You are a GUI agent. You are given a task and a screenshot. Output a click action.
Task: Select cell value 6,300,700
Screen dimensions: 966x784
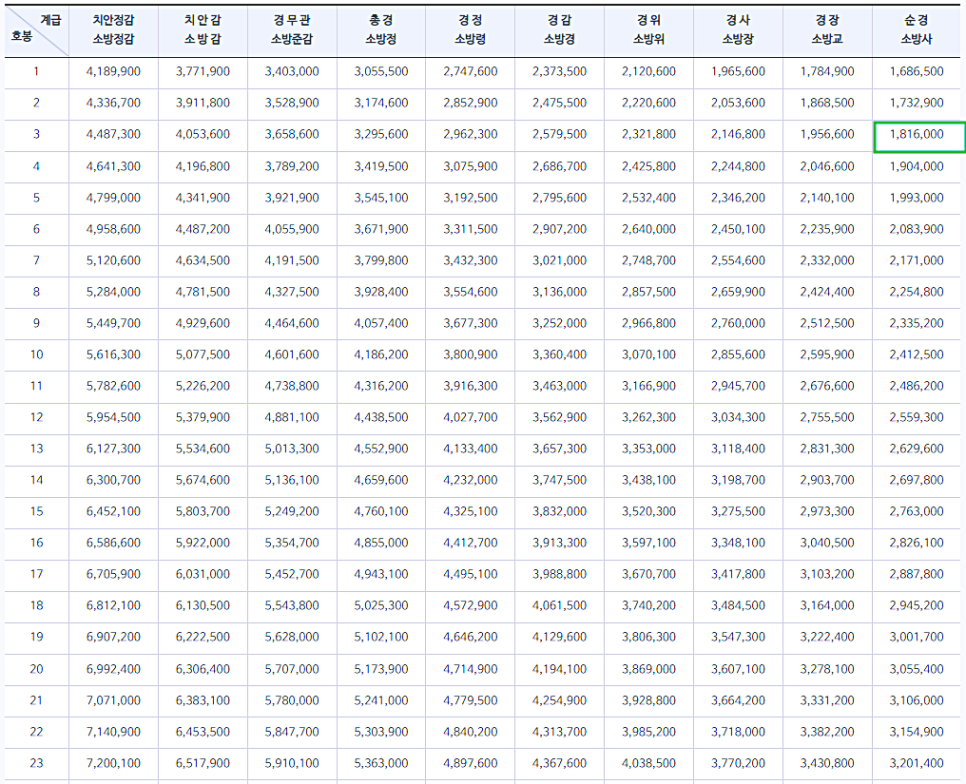113,480
